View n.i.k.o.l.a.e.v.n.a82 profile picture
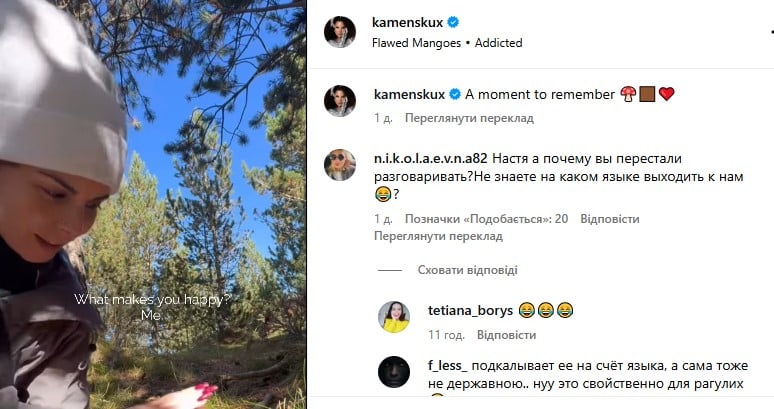774x409 pixels. click(x=340, y=165)
